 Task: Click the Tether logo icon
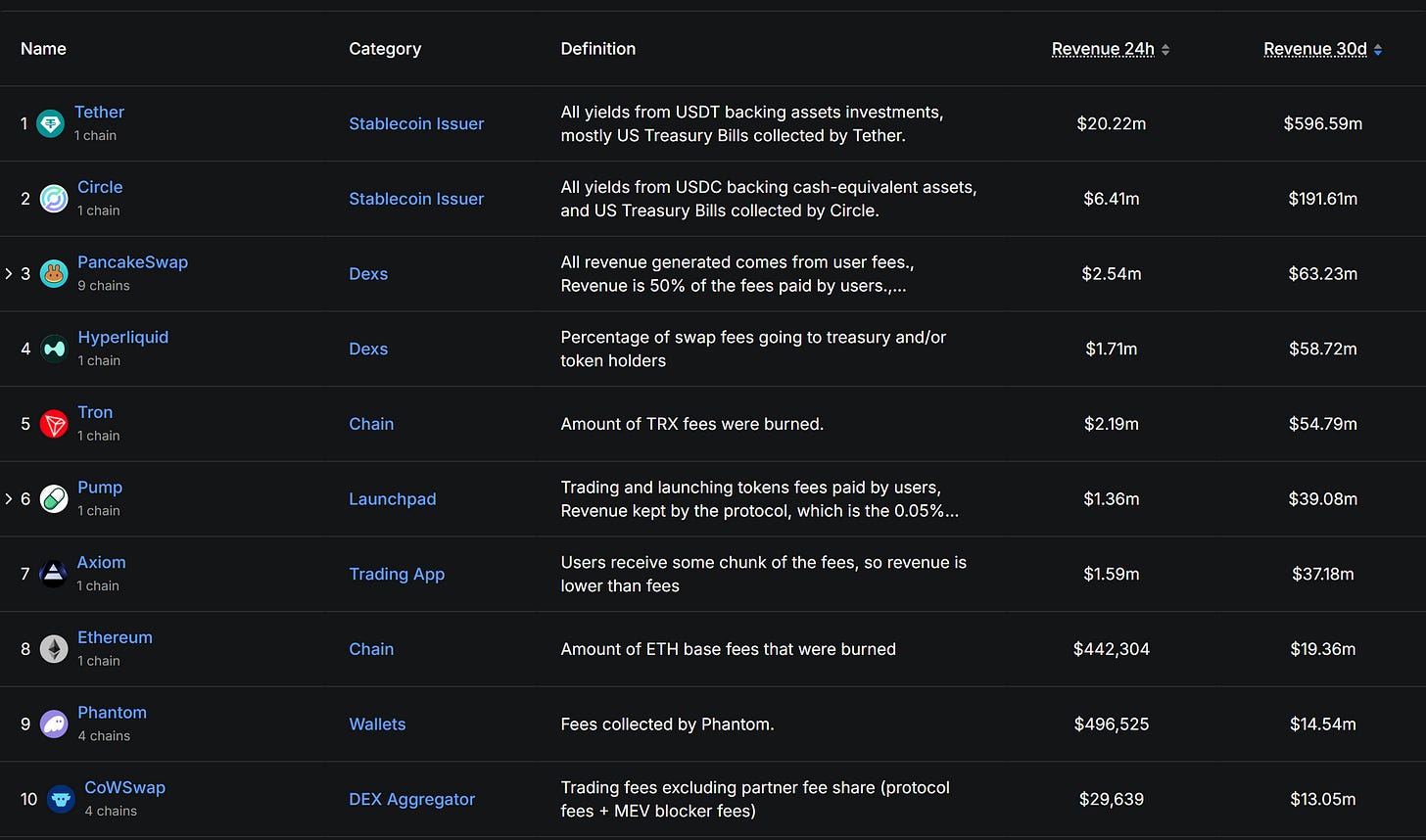click(50, 123)
